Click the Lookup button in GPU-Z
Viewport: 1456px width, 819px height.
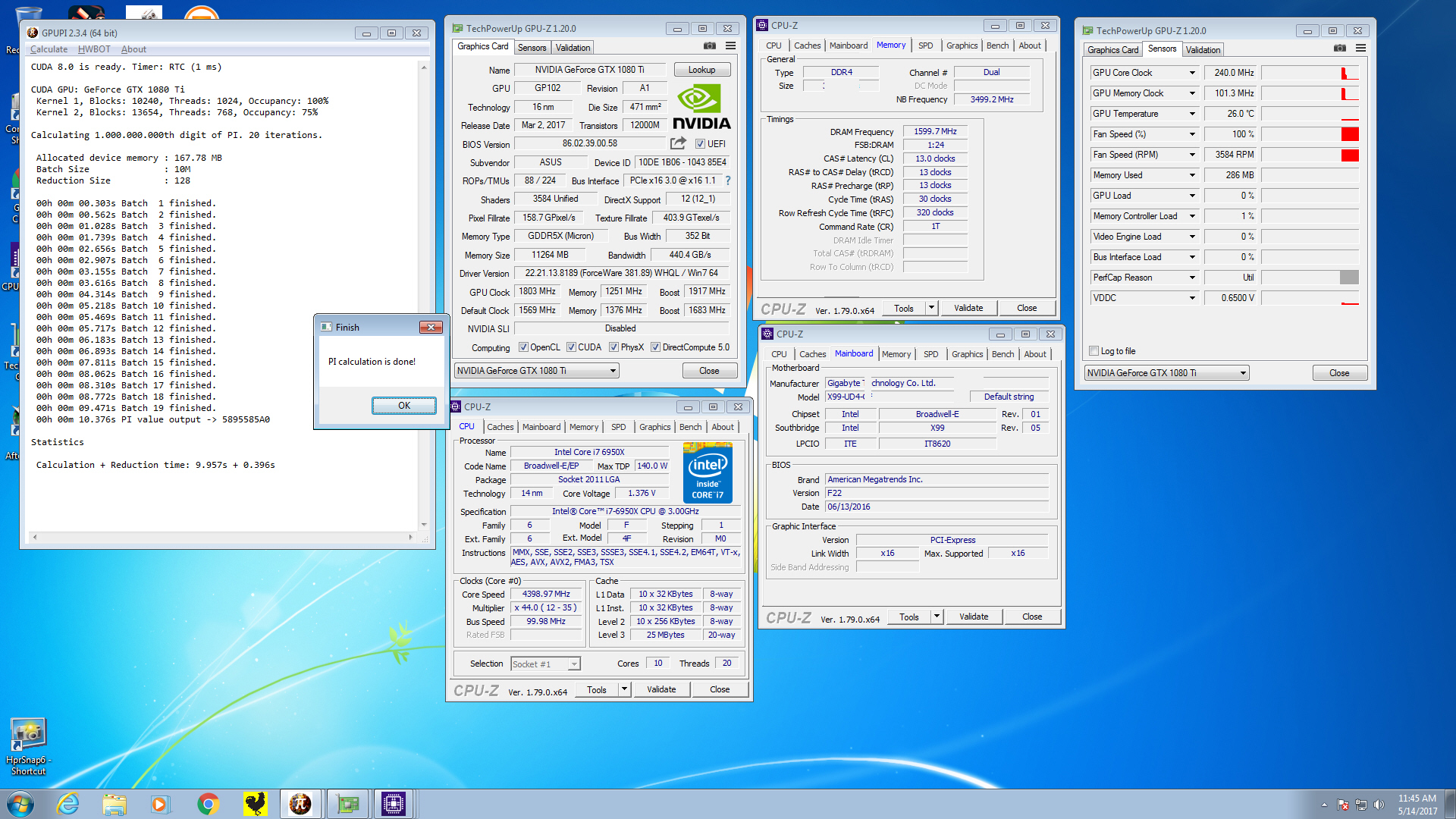pyautogui.click(x=702, y=70)
